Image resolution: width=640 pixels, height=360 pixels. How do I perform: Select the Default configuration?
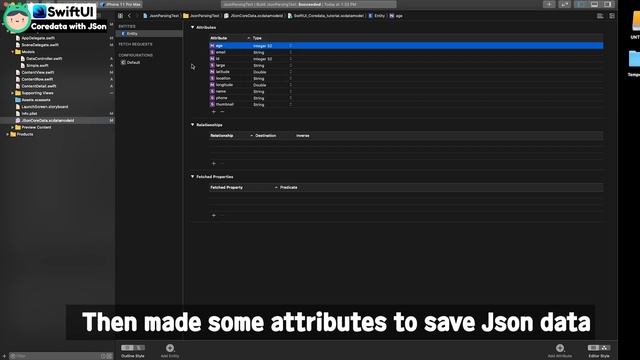pyautogui.click(x=133, y=62)
